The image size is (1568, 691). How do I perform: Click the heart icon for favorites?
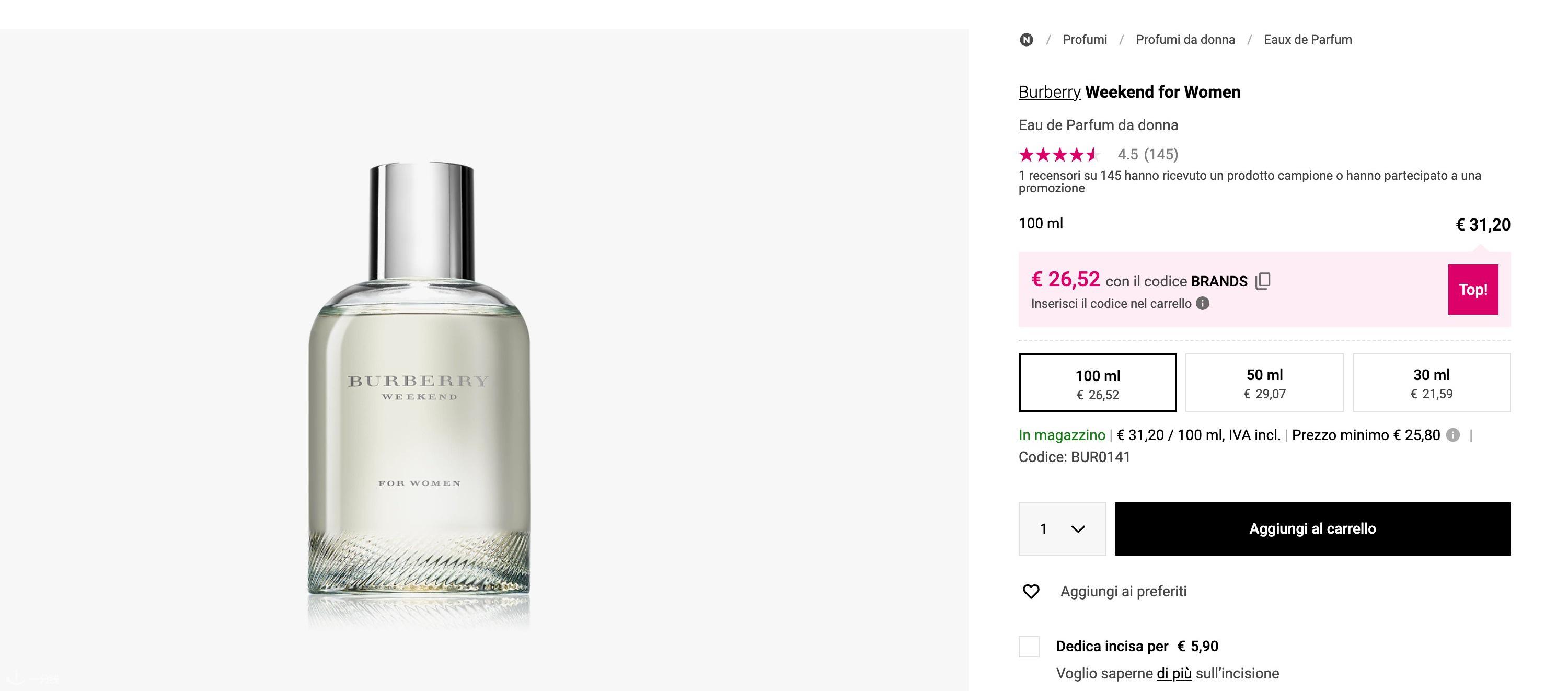(x=1031, y=591)
